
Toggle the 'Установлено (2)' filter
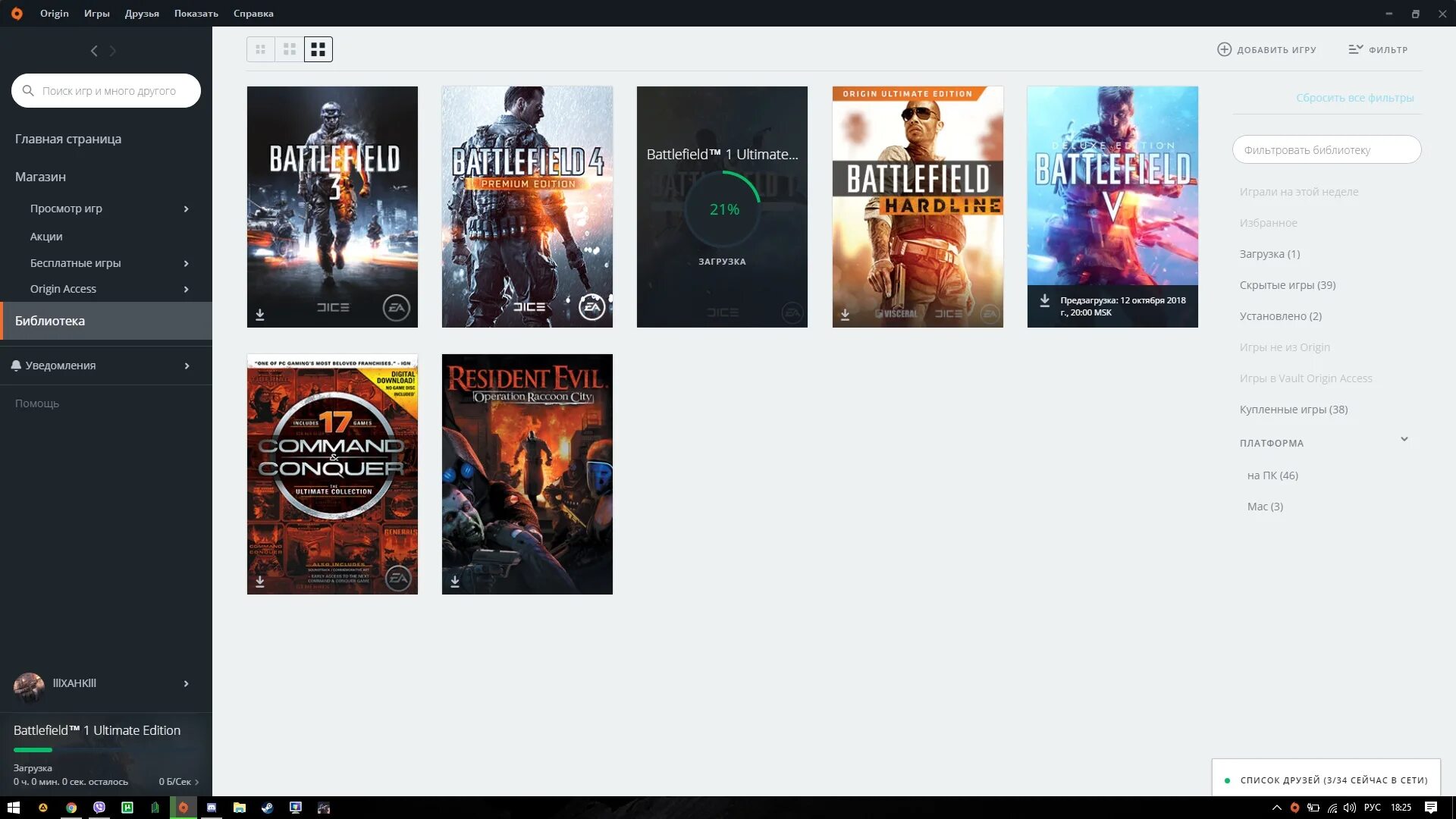pyautogui.click(x=1280, y=316)
